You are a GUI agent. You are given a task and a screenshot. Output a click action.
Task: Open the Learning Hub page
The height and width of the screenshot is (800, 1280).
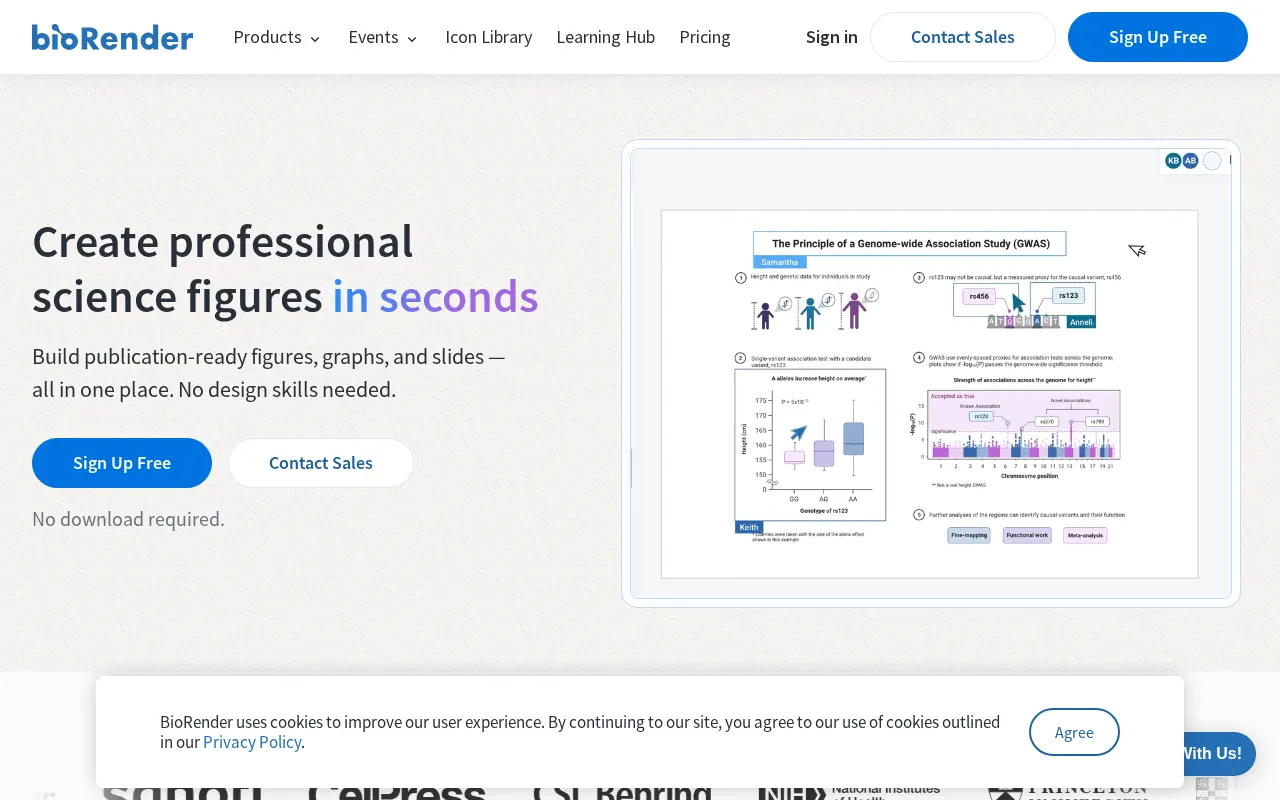606,37
